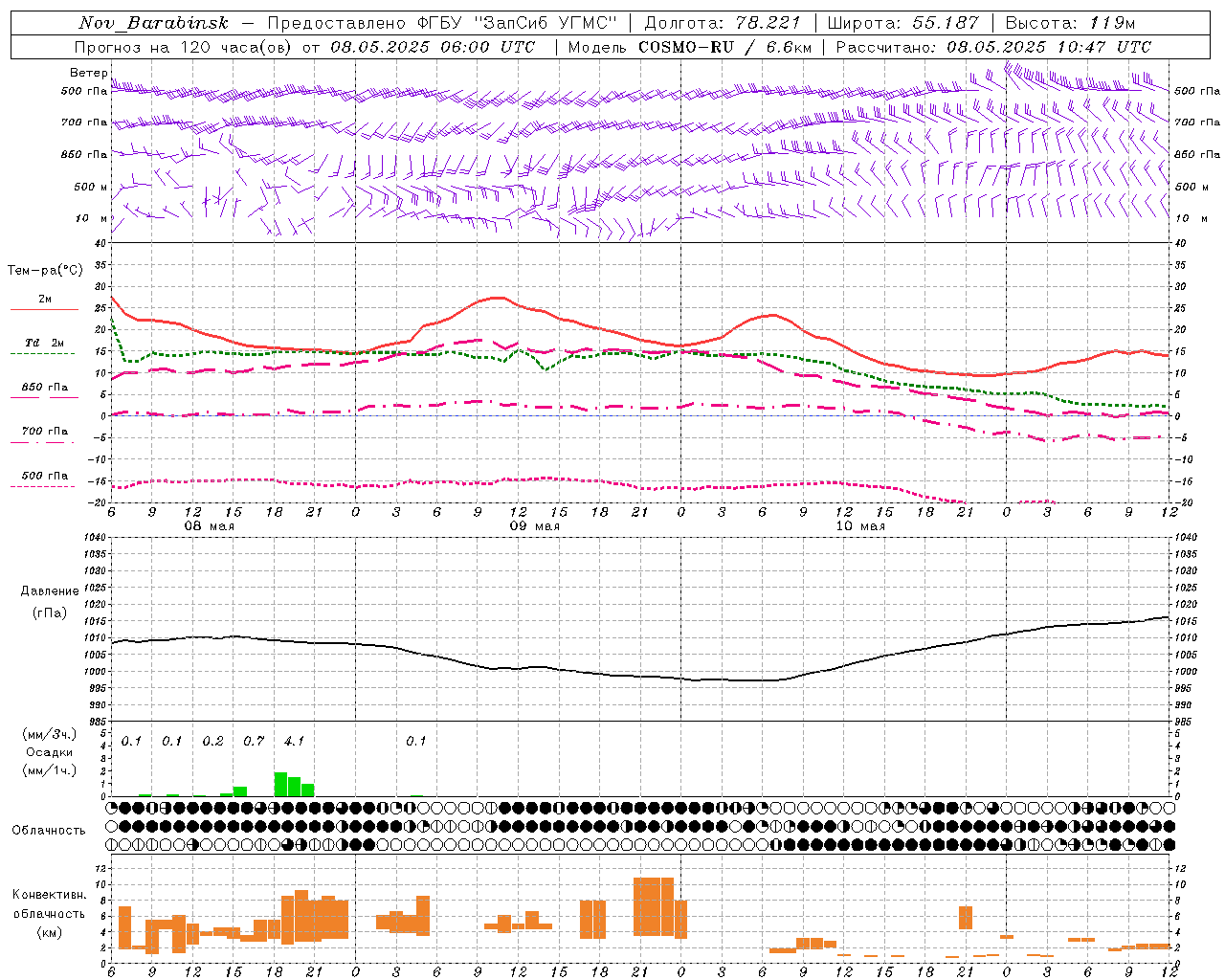The width and height of the screenshot is (1225, 980).
Task: Click the 0.2 precipitation total value
Action: click(212, 741)
